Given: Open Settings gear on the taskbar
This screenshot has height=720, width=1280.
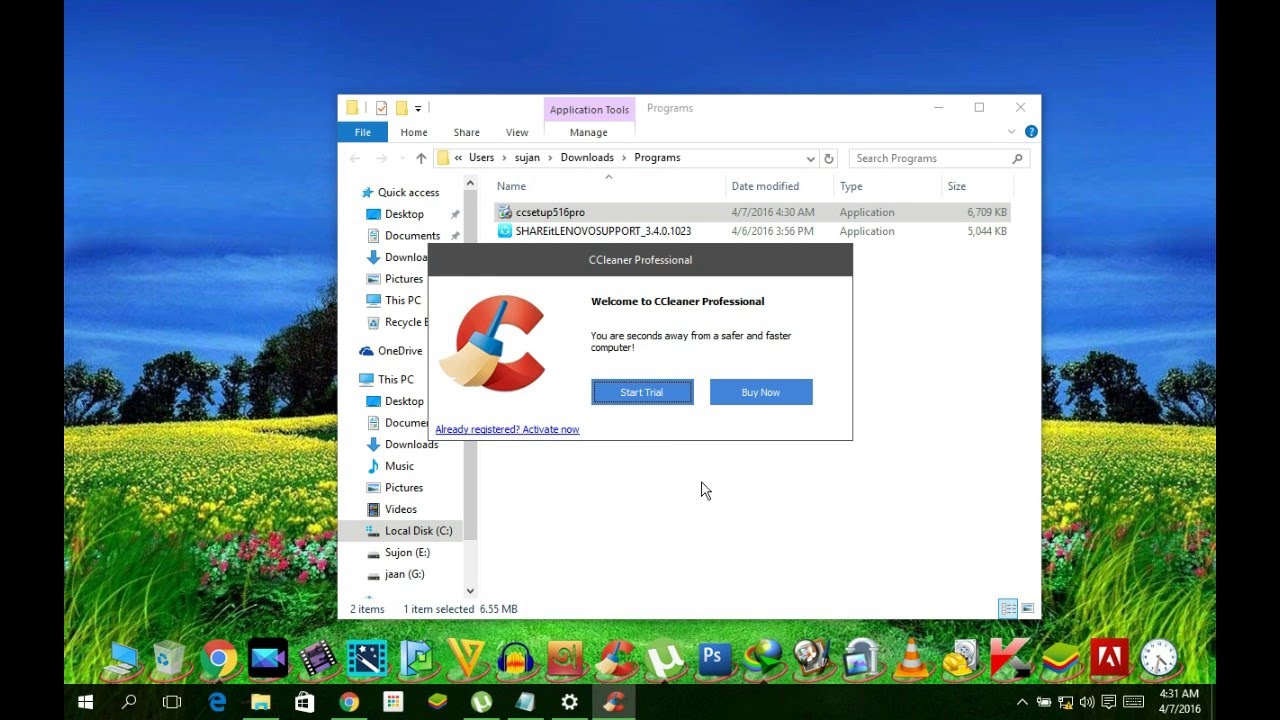Looking at the screenshot, I should click(569, 702).
